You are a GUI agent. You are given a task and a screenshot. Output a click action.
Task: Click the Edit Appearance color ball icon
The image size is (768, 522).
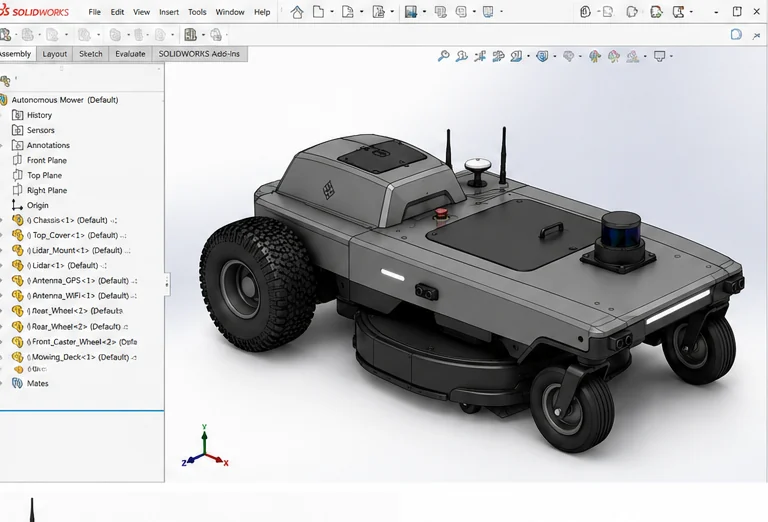595,56
